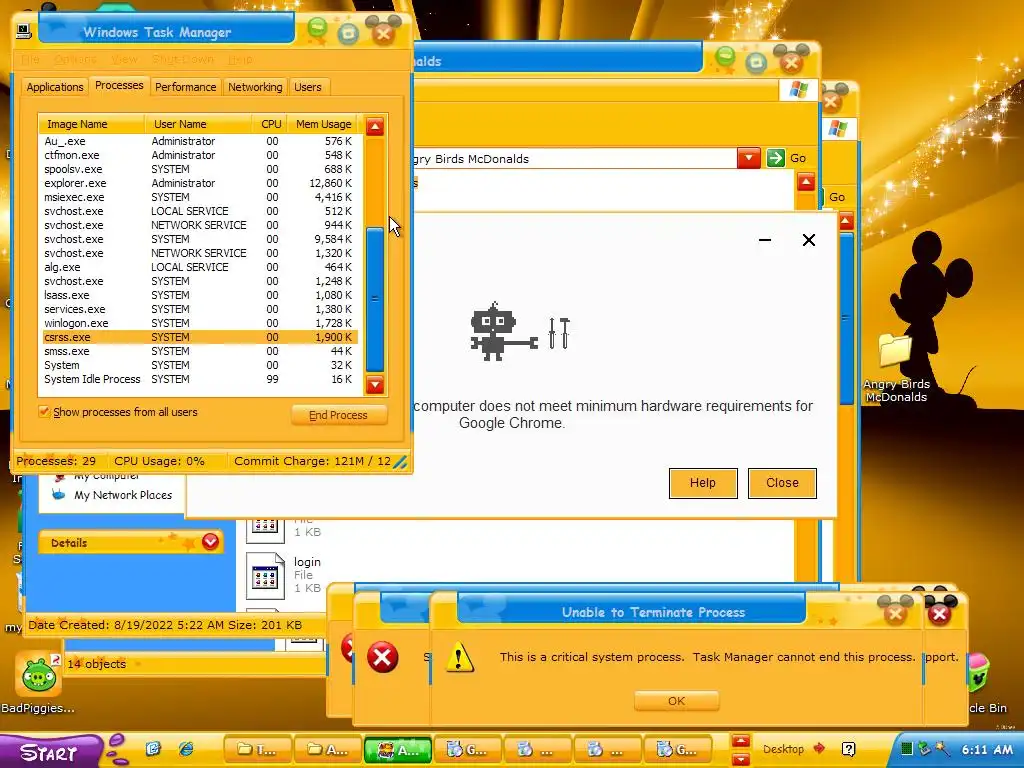Screen dimensions: 1024x768
Task: Sort by User Name column header
Action: 198,124
